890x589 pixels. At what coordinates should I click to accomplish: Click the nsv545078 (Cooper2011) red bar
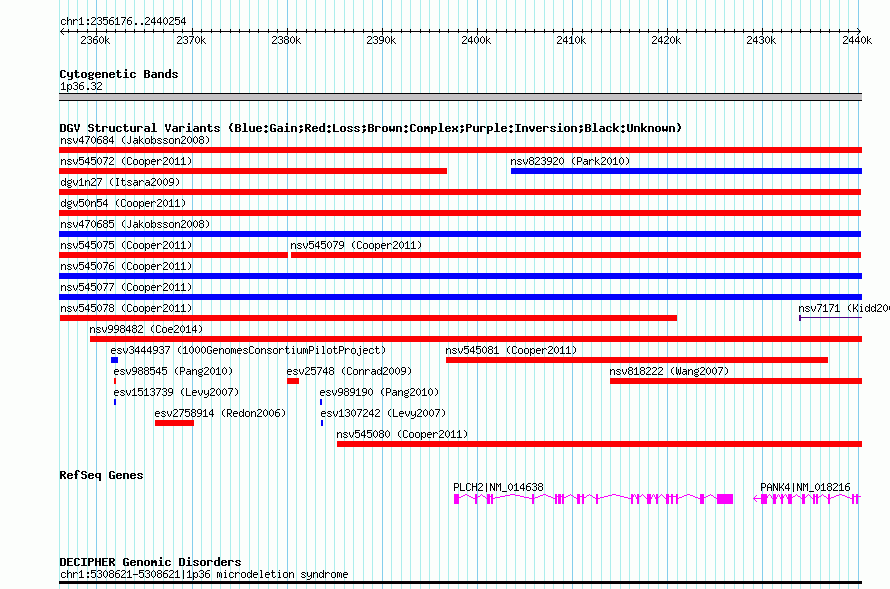[x=368, y=318]
